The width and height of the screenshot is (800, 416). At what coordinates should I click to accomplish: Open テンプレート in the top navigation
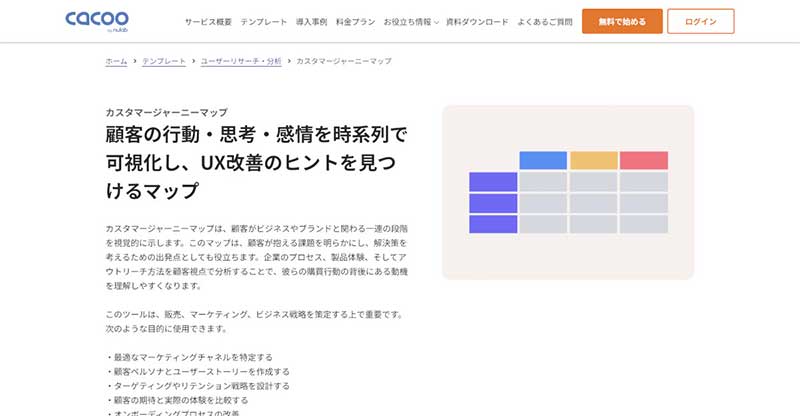pyautogui.click(x=264, y=22)
